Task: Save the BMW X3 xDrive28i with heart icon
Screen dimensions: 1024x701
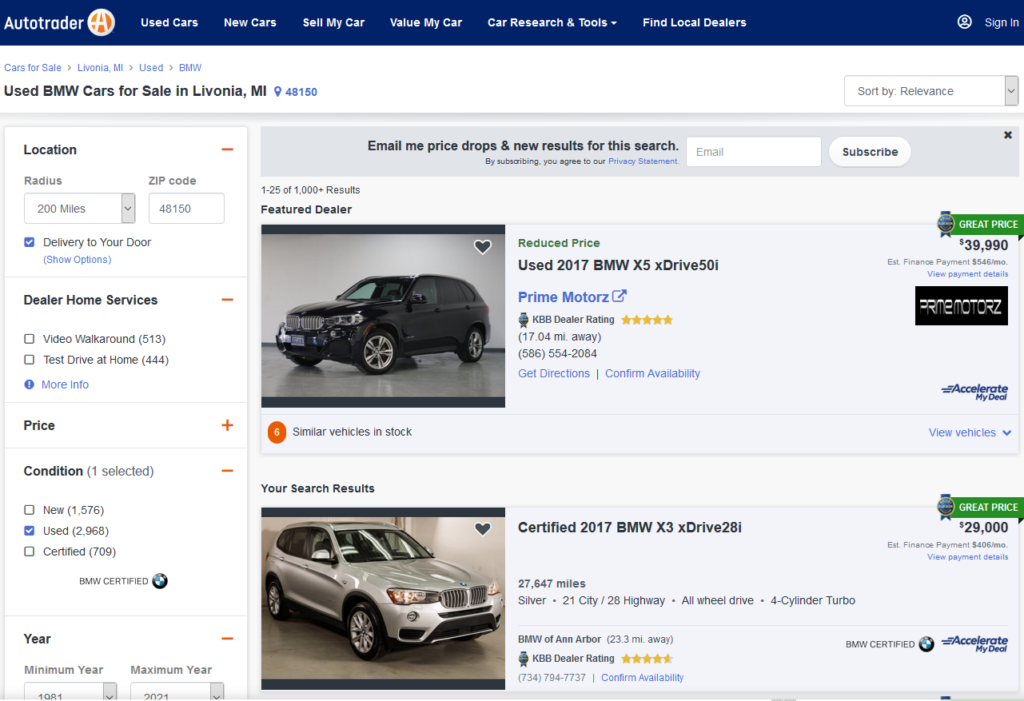Action: 483,529
